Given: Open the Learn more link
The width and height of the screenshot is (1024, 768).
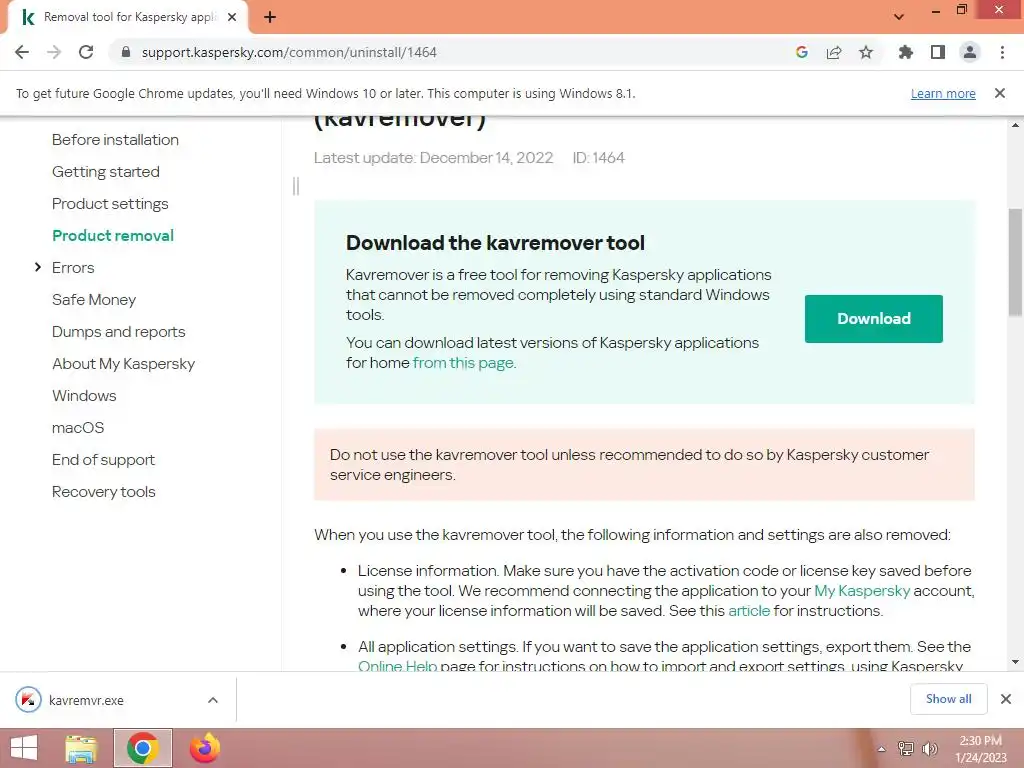Looking at the screenshot, I should click(x=943, y=93).
